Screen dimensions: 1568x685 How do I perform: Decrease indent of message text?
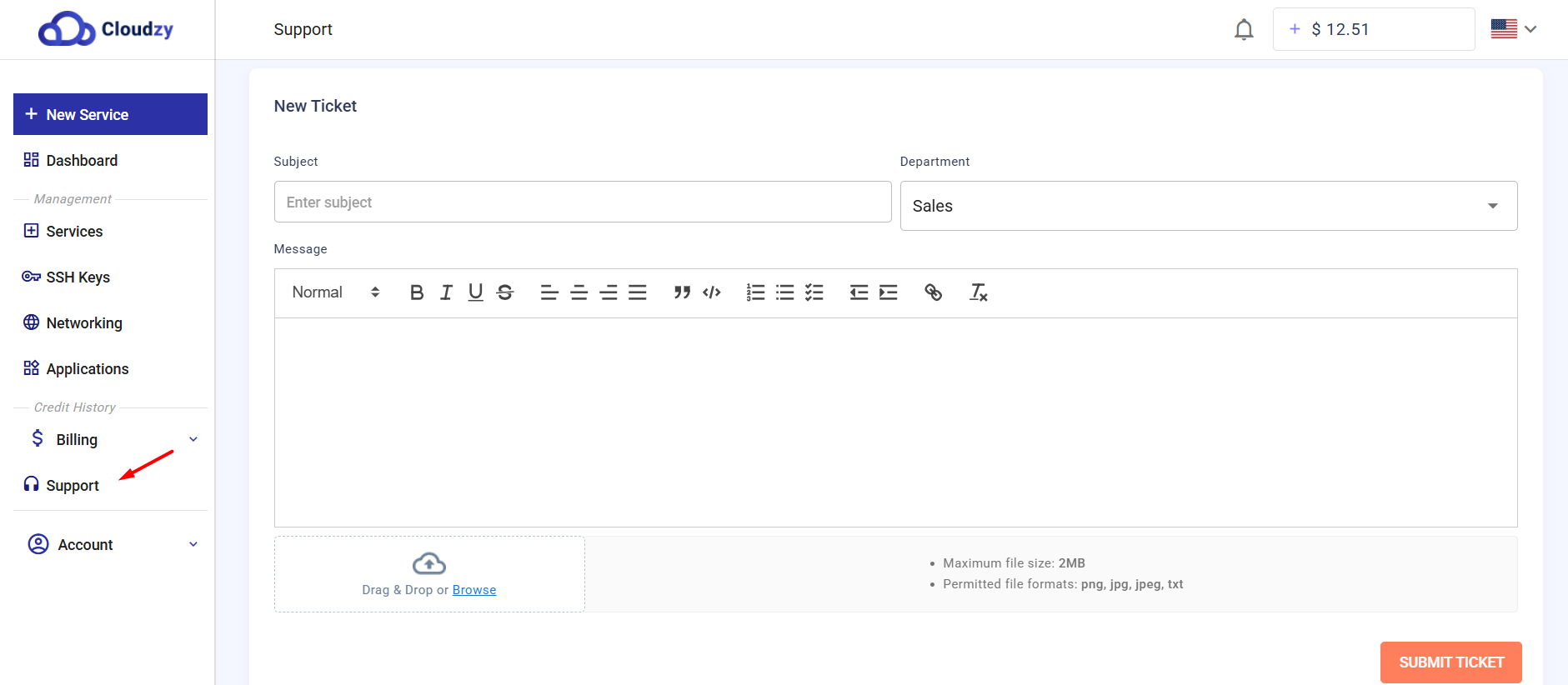859,292
